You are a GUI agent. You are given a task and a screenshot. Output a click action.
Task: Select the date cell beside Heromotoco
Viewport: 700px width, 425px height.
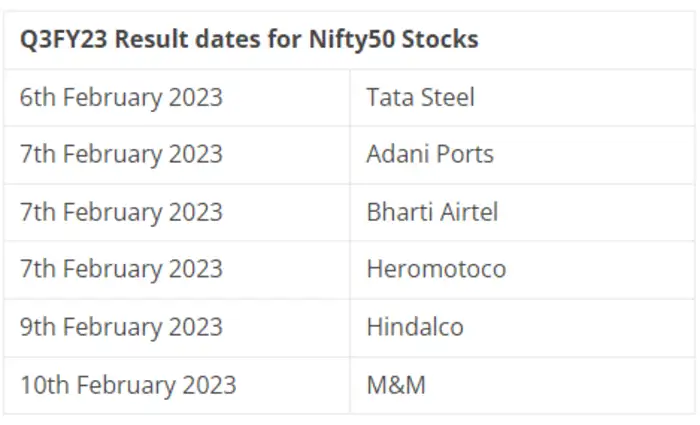121,269
